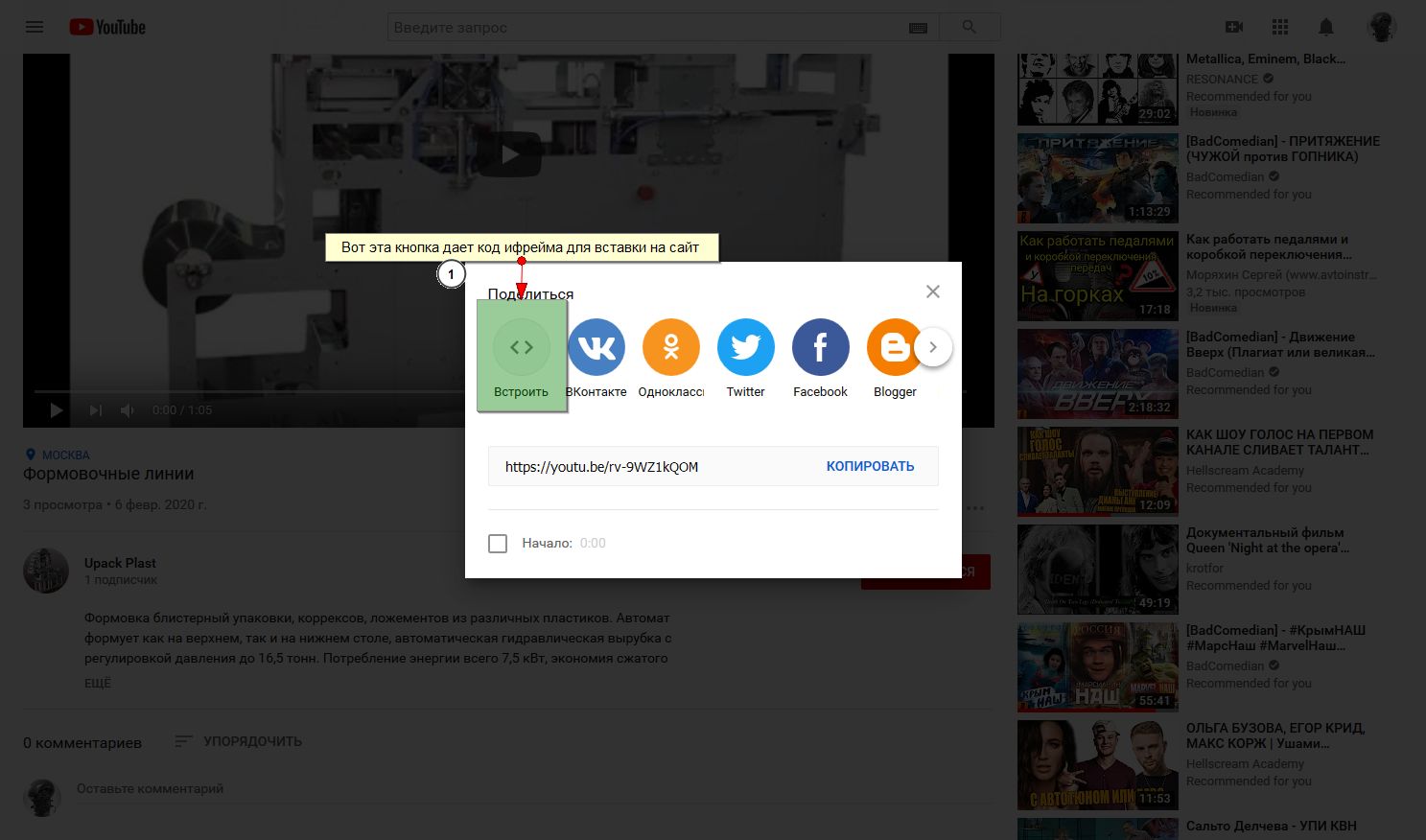Click the magnifier search button

click(x=970, y=27)
